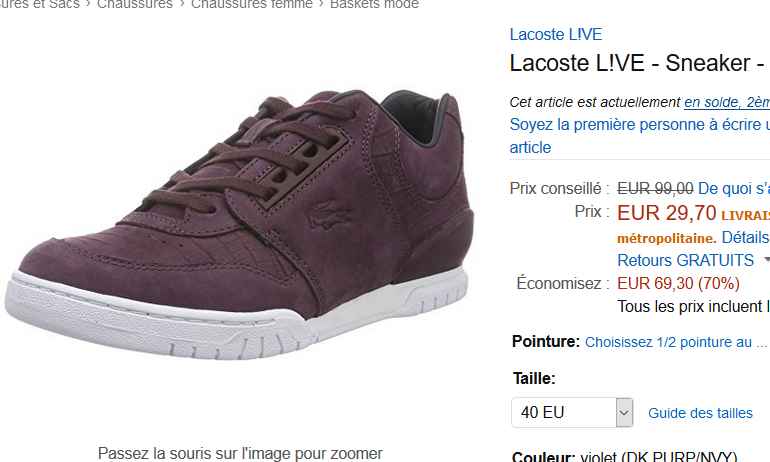Image resolution: width=770 pixels, height=462 pixels.
Task: Click the Lacoste L!VE Sneaker title
Action: coord(639,63)
